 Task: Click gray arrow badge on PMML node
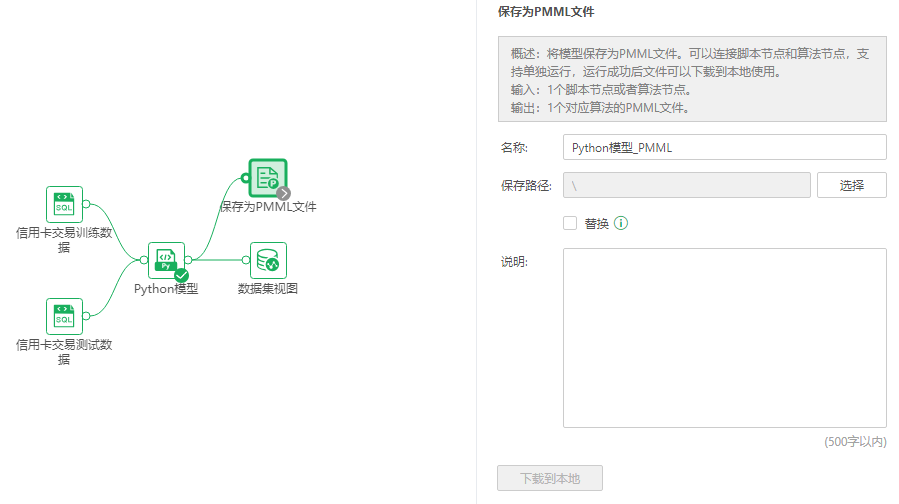[284, 193]
